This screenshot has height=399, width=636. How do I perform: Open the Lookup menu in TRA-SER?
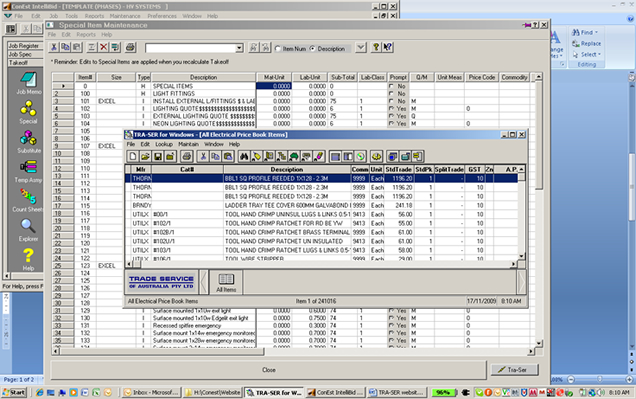pyautogui.click(x=164, y=144)
